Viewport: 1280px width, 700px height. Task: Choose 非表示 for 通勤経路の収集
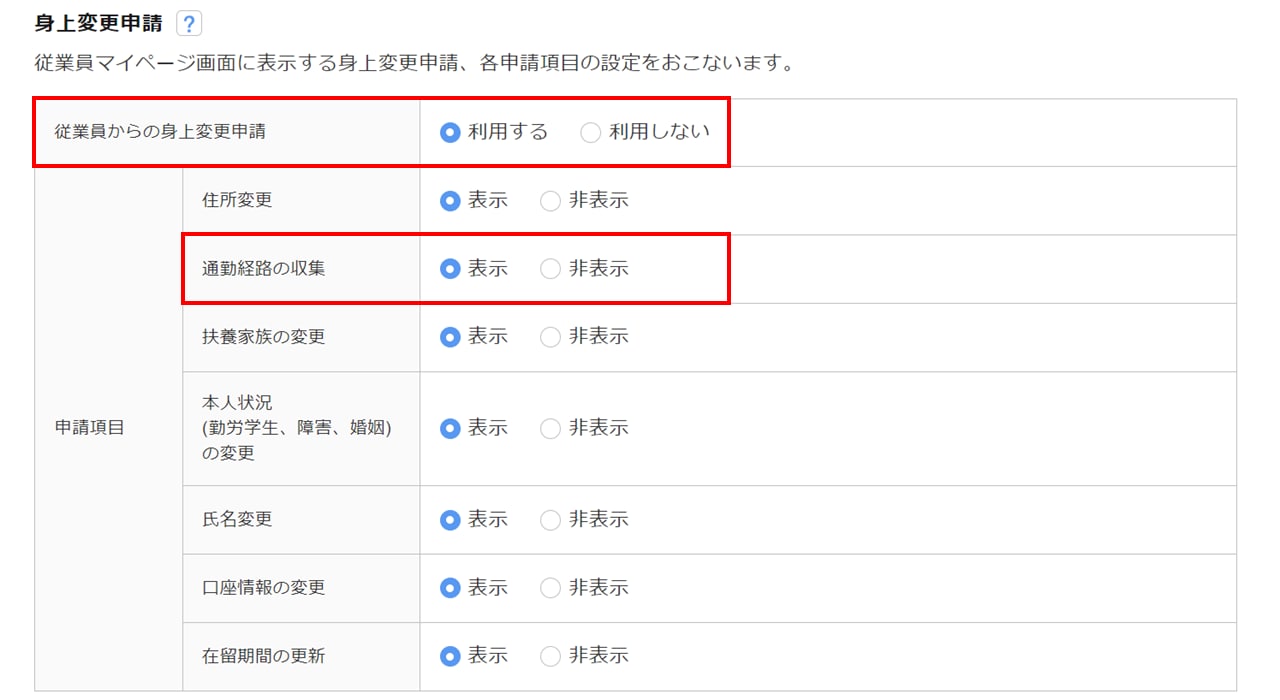click(x=551, y=269)
